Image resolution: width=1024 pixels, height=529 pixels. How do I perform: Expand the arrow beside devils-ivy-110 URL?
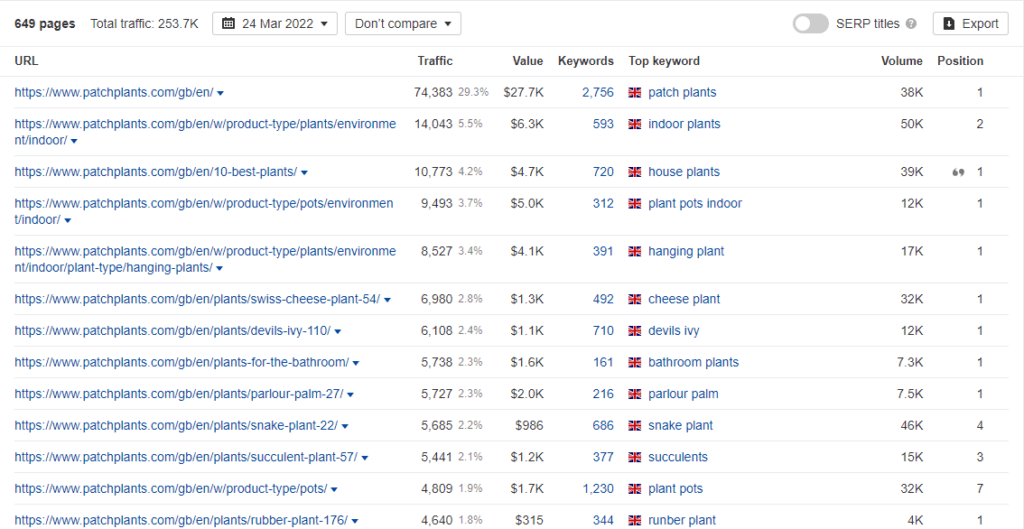pyautogui.click(x=338, y=332)
